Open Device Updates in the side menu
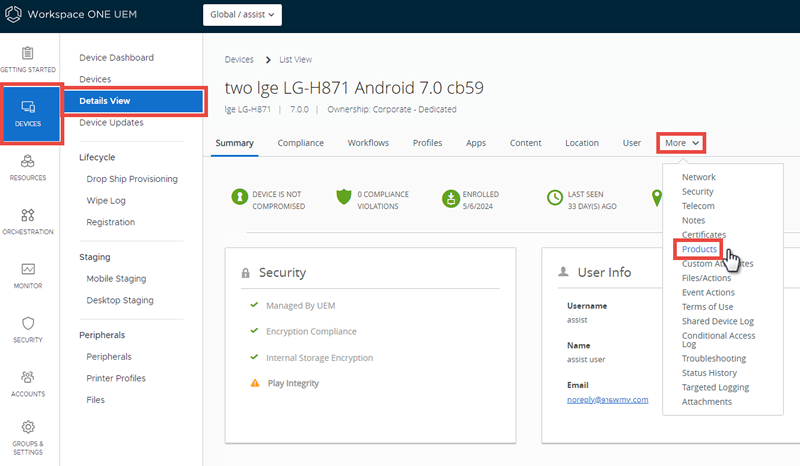800x466 pixels. [x=111, y=122]
